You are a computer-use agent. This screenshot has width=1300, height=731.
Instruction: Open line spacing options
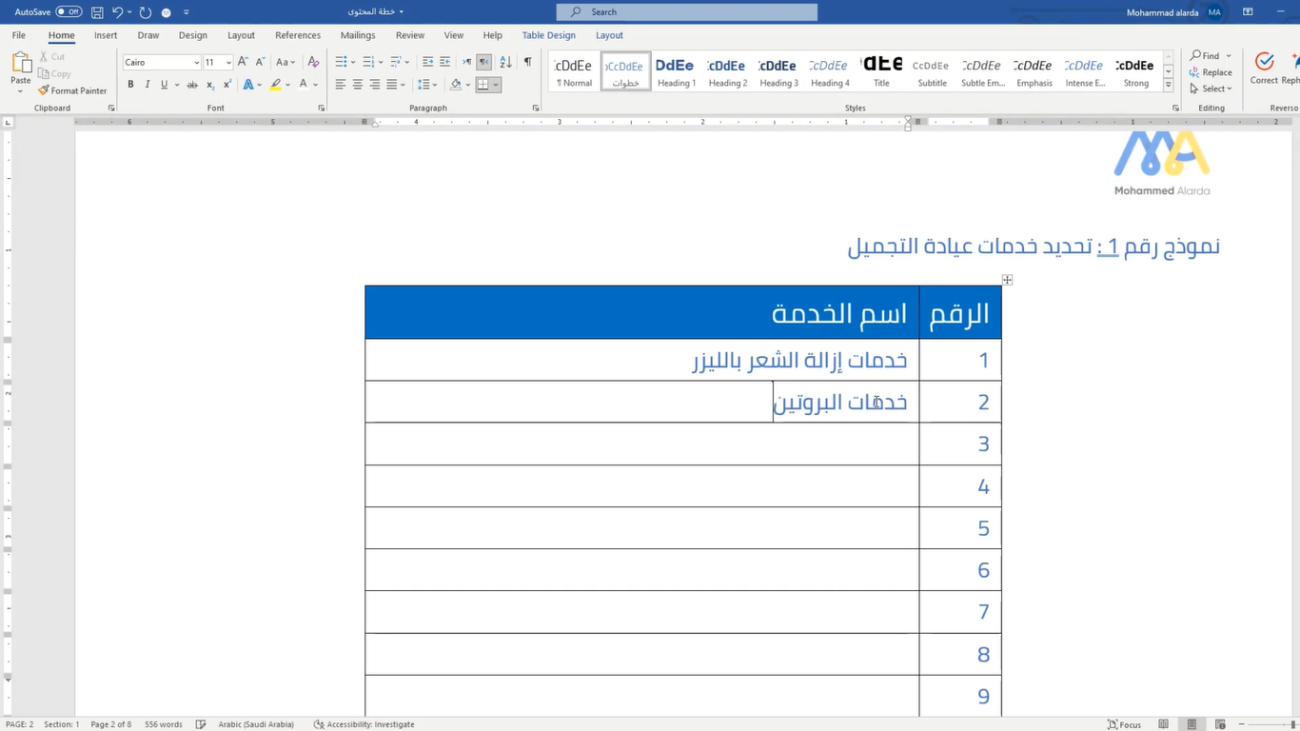[x=425, y=85]
